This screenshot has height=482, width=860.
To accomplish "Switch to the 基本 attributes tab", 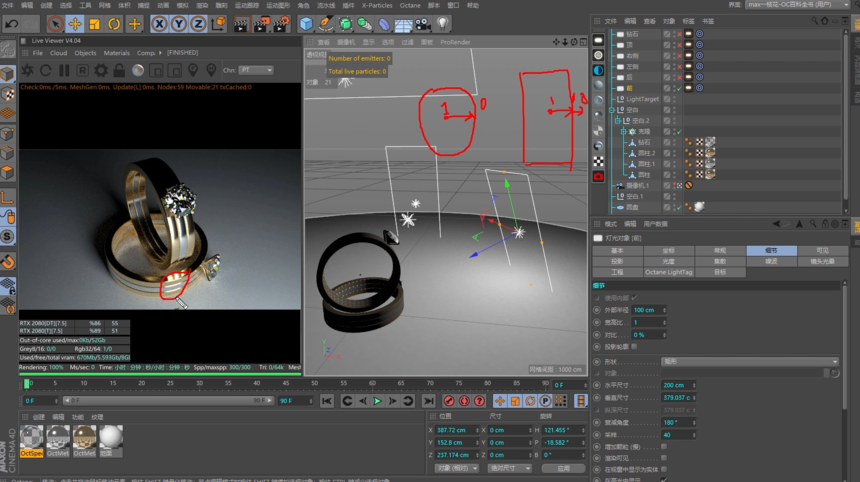I will point(618,250).
